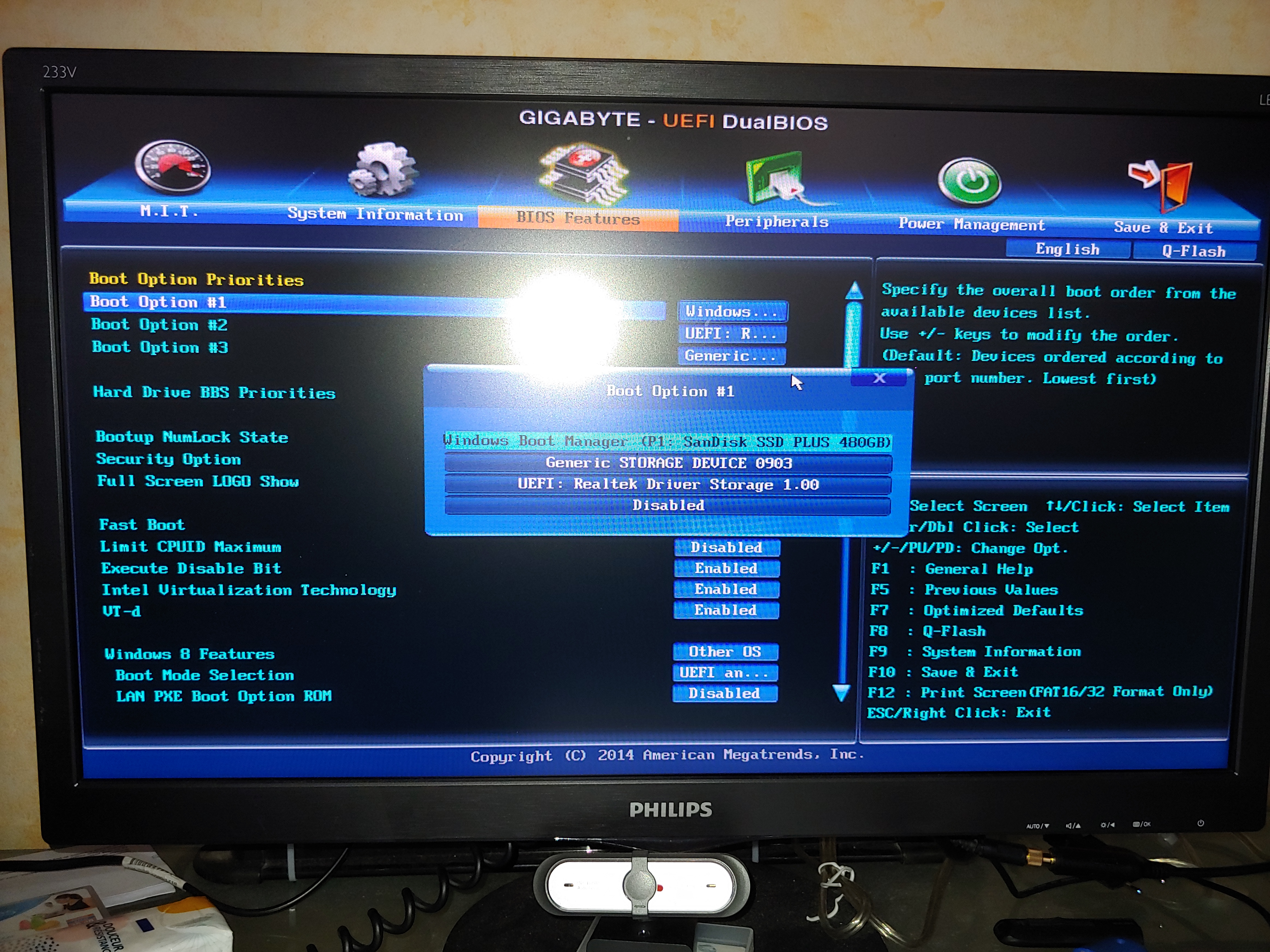Click ESC/Right Click: Exit help line
The image size is (1270, 952).
coord(959,713)
